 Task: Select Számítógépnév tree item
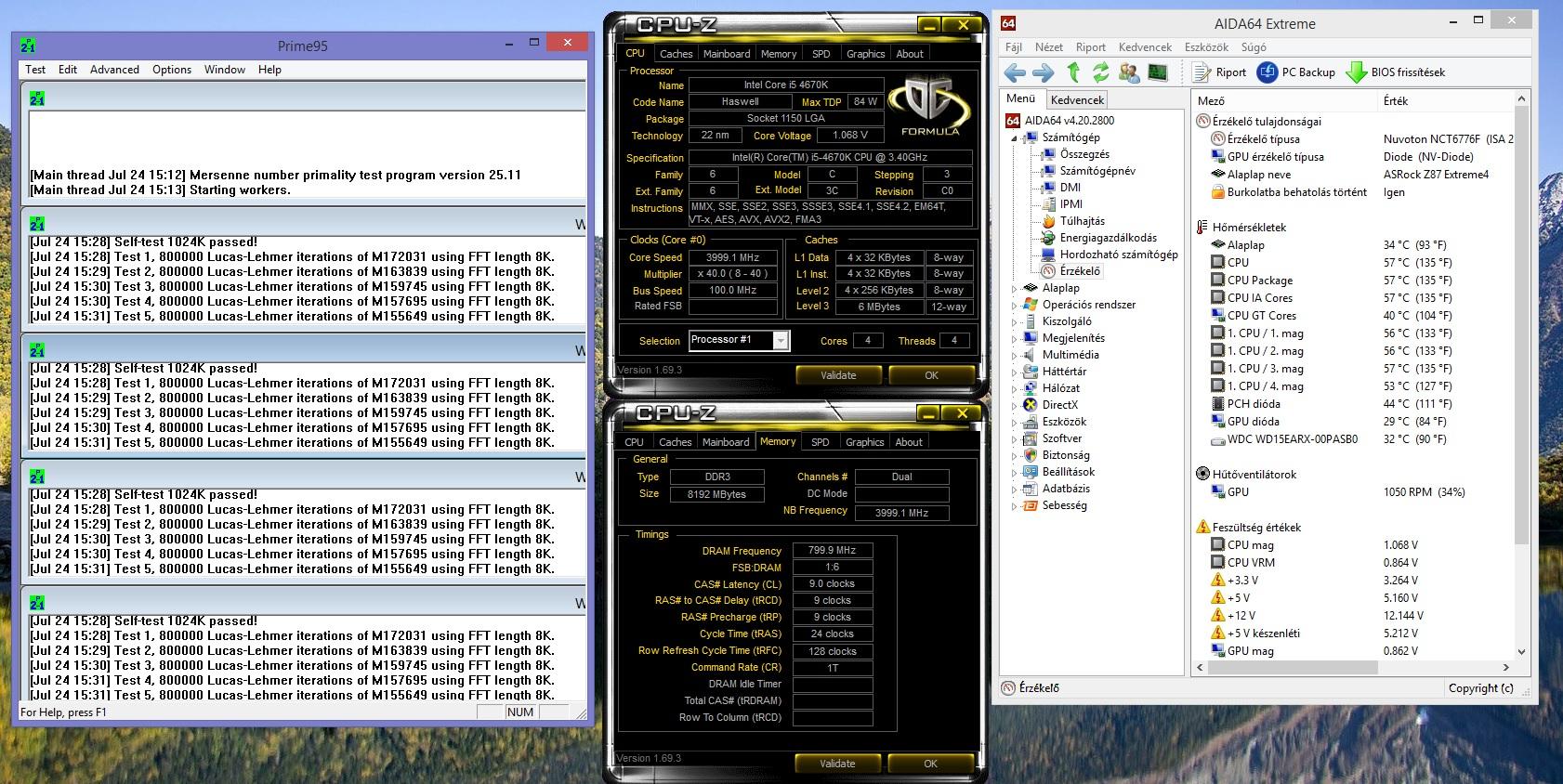click(1088, 171)
